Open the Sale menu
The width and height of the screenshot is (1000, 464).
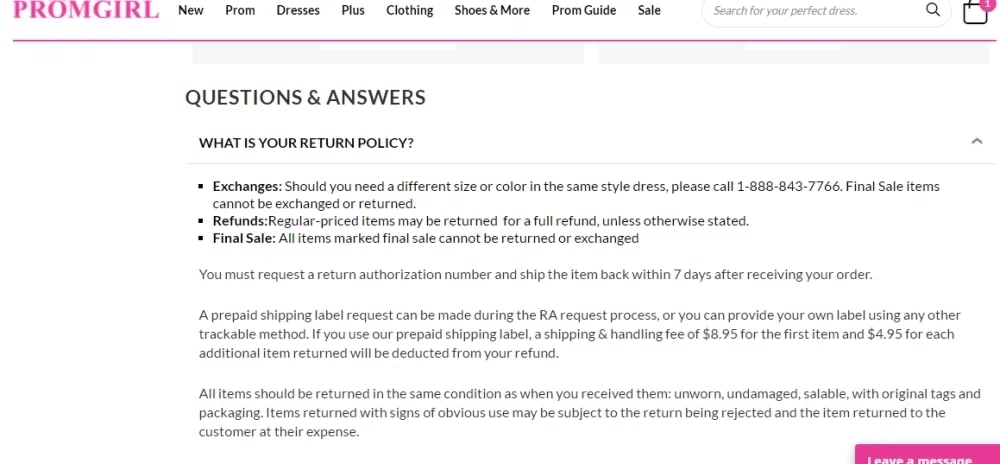click(x=649, y=10)
